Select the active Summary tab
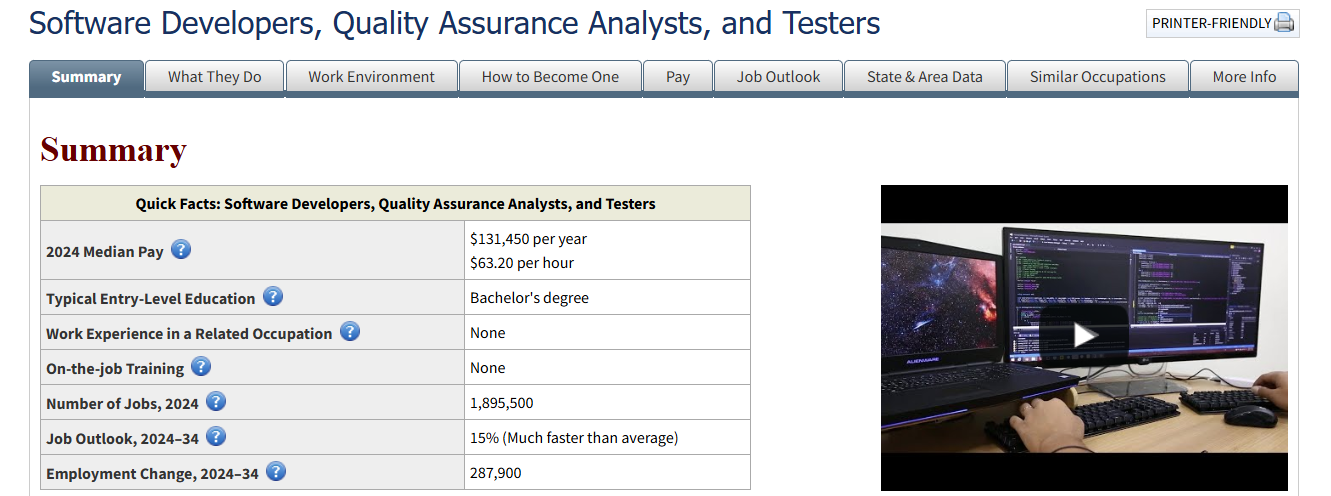This screenshot has height=496, width=1331. [x=86, y=77]
